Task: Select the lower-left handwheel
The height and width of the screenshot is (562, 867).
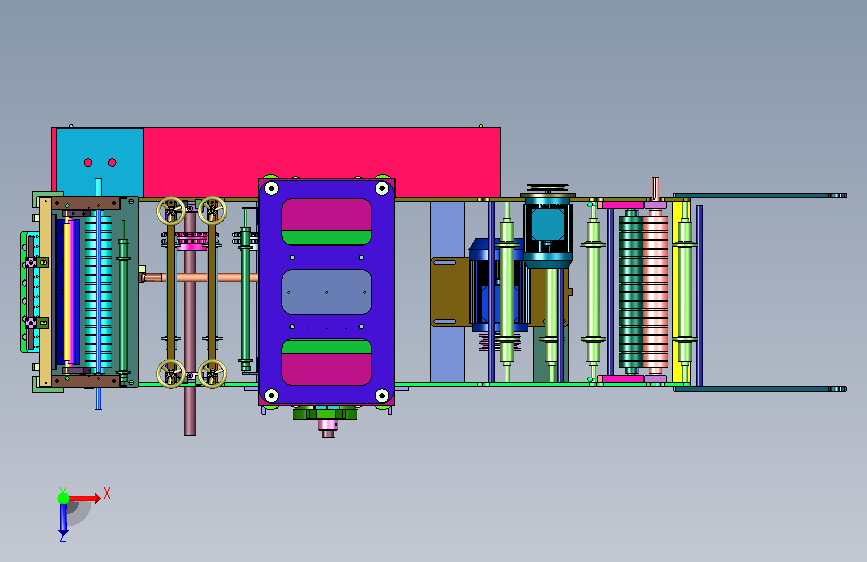Action: pyautogui.click(x=170, y=373)
